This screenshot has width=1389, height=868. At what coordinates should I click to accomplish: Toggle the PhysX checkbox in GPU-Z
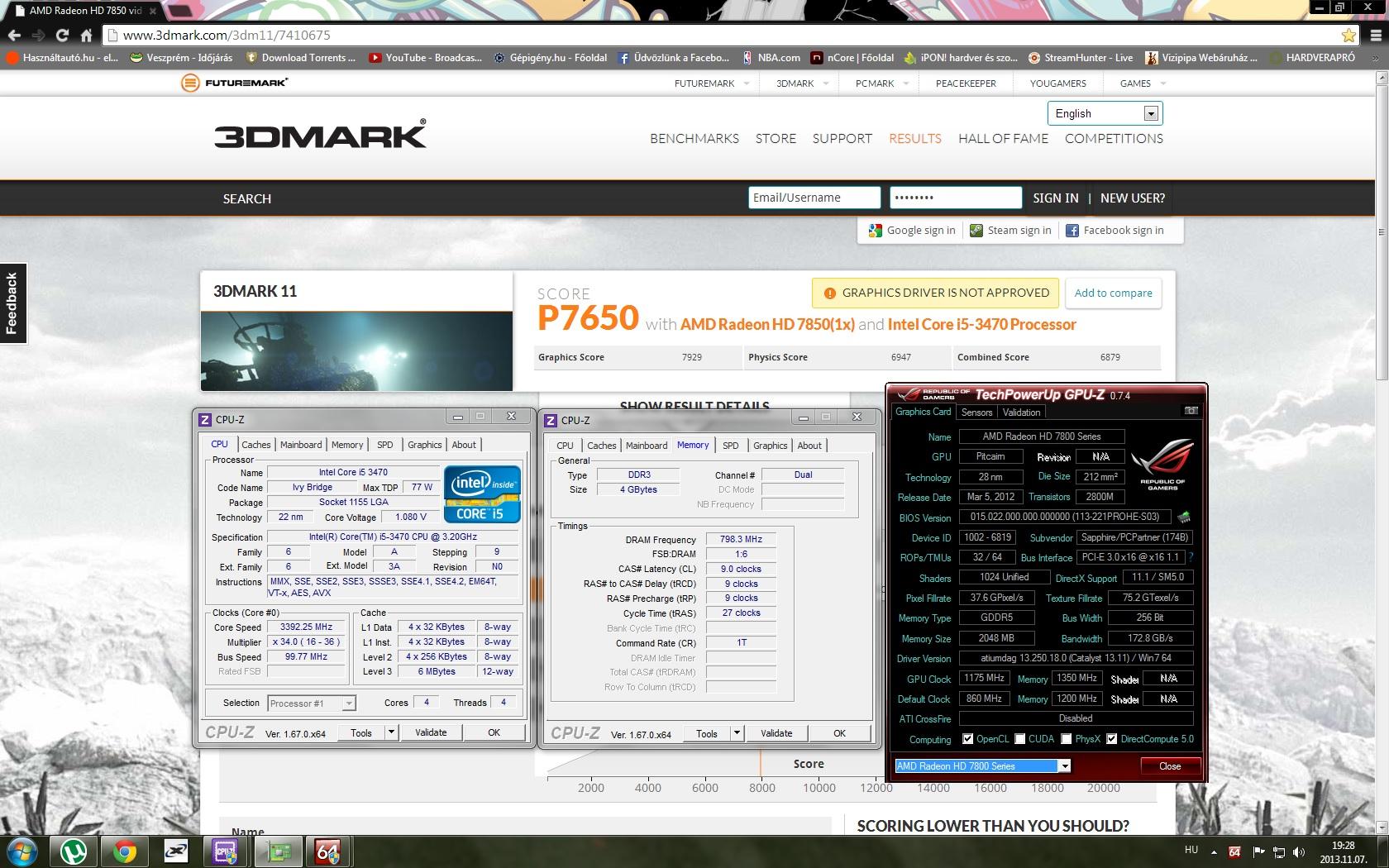coord(1067,739)
